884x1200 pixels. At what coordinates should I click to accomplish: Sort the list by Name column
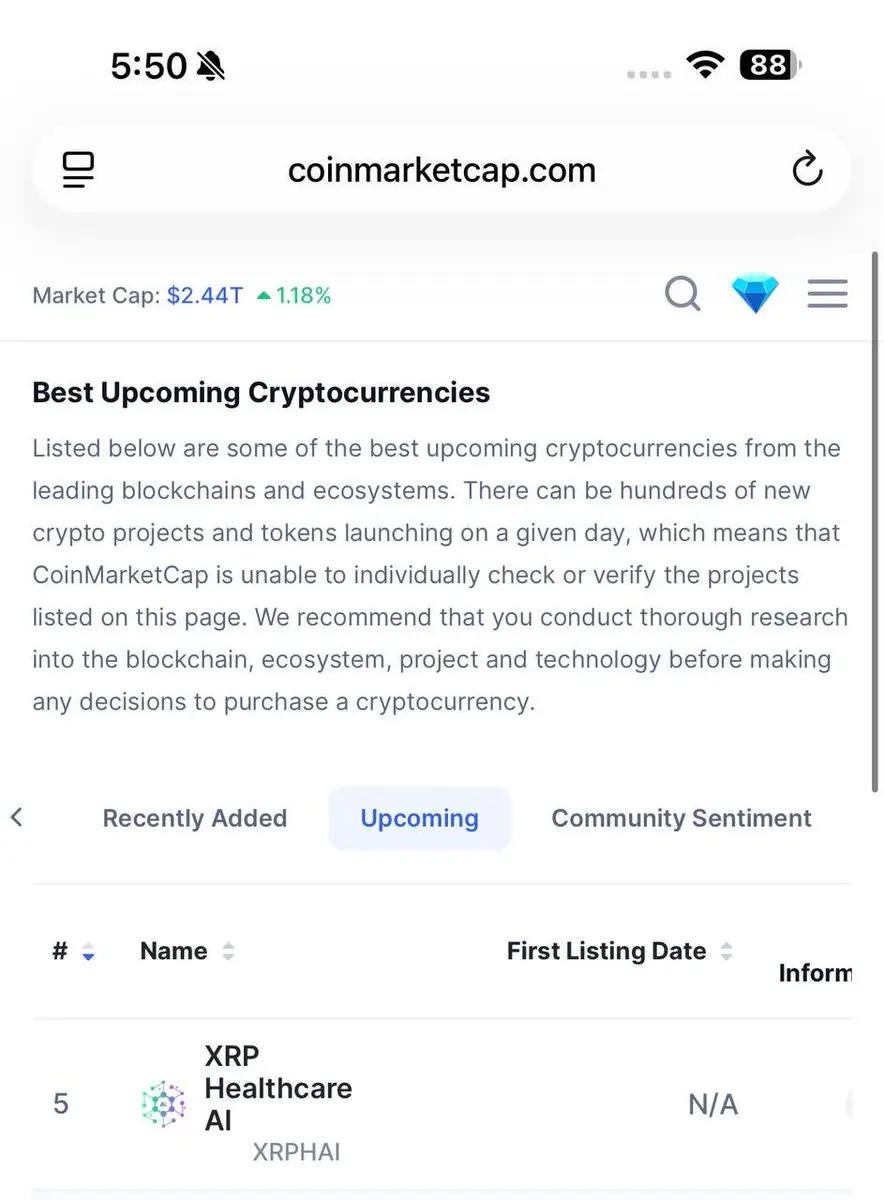tap(187, 951)
